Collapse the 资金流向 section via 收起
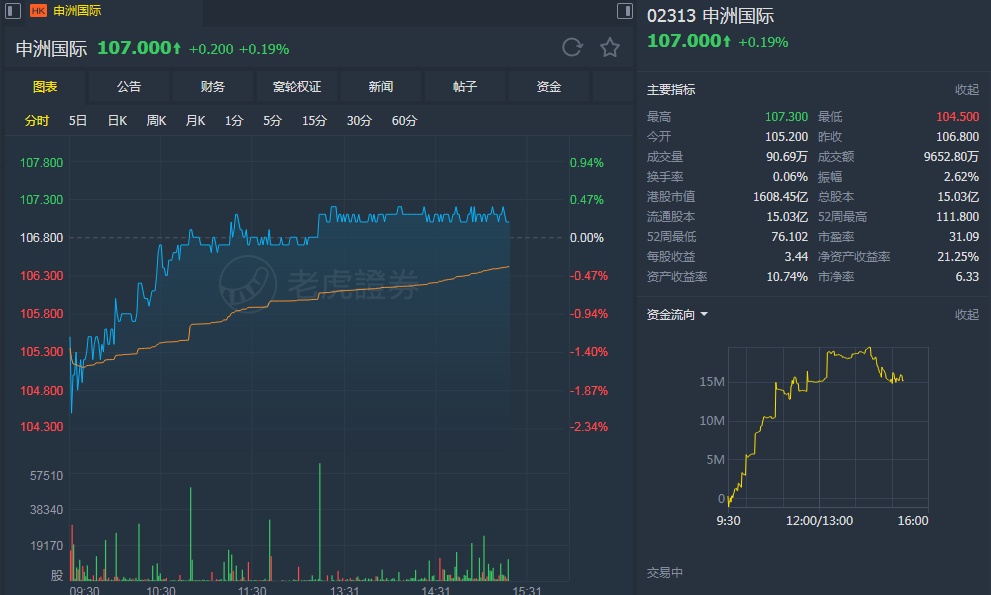This screenshot has width=991, height=595. pos(966,314)
